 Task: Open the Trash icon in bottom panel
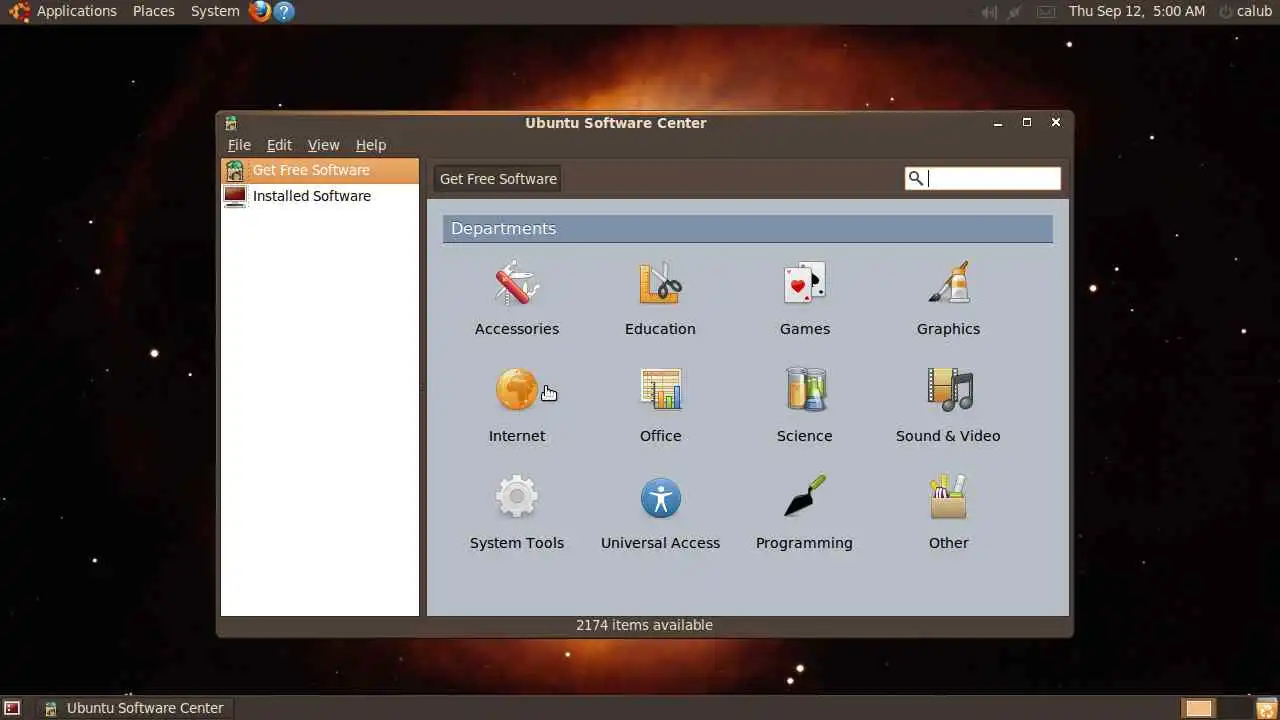[x=1266, y=708]
